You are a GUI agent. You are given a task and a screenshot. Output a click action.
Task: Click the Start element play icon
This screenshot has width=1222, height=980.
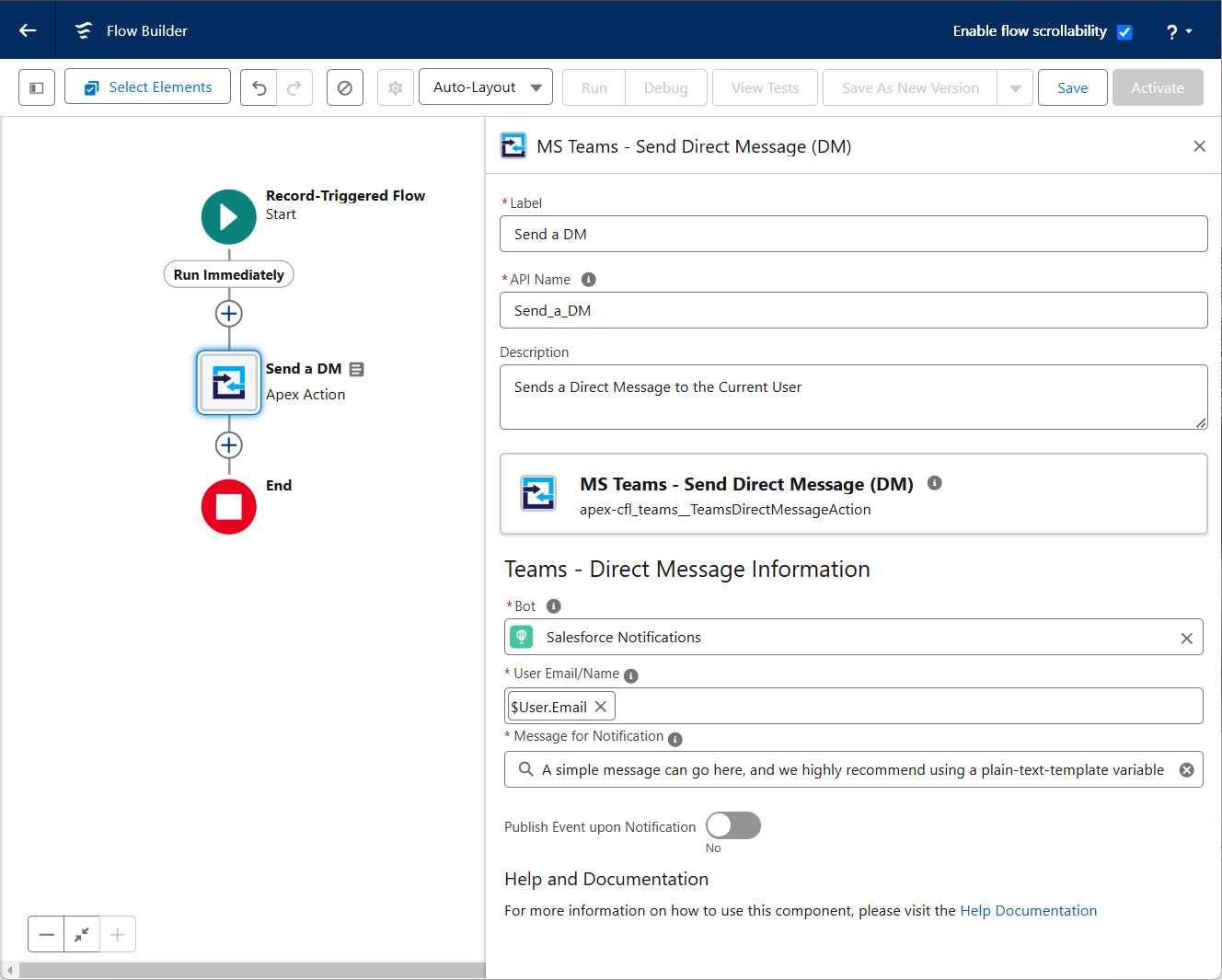[229, 217]
